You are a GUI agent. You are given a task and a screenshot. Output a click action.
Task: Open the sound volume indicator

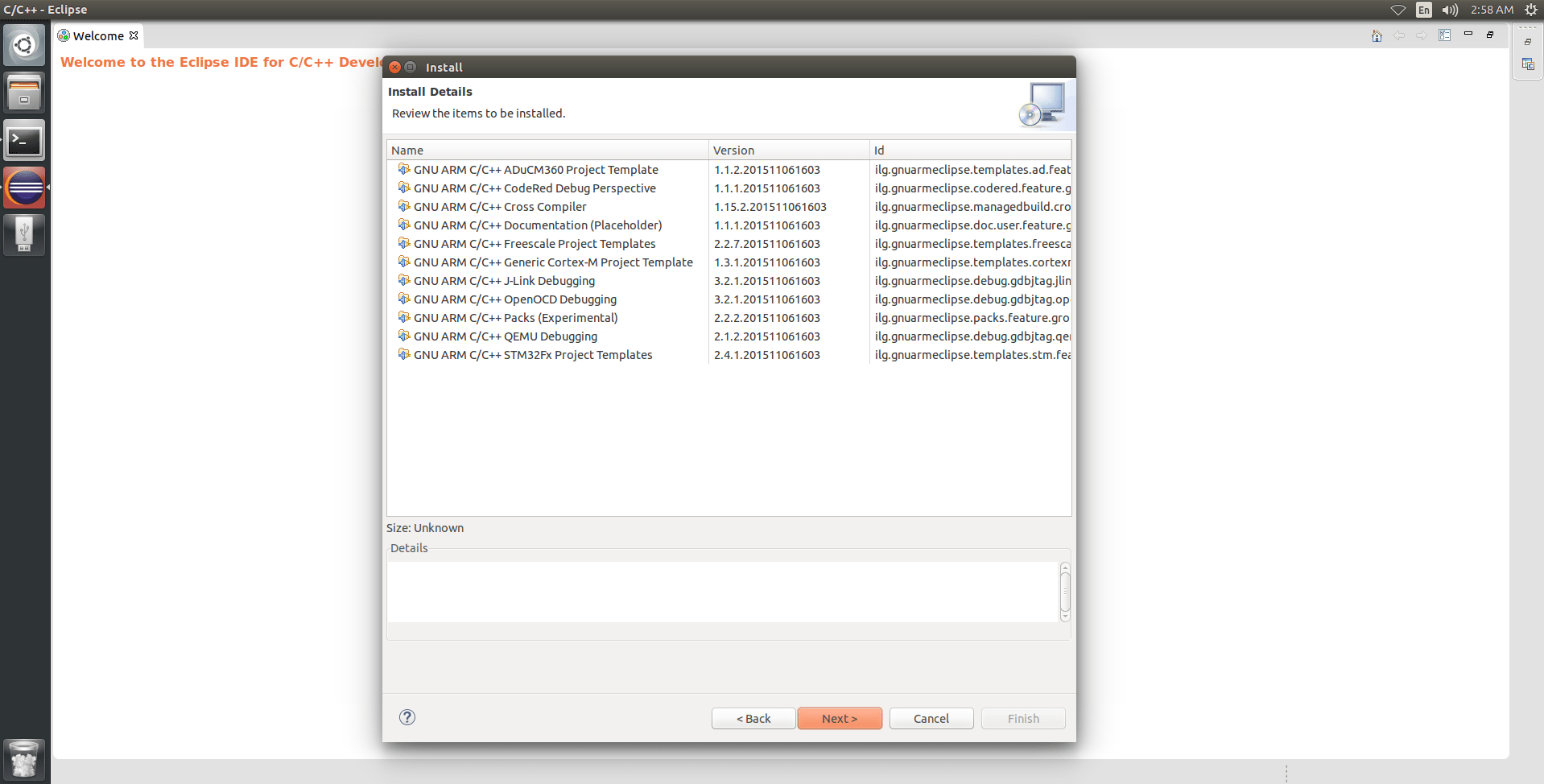point(1450,10)
